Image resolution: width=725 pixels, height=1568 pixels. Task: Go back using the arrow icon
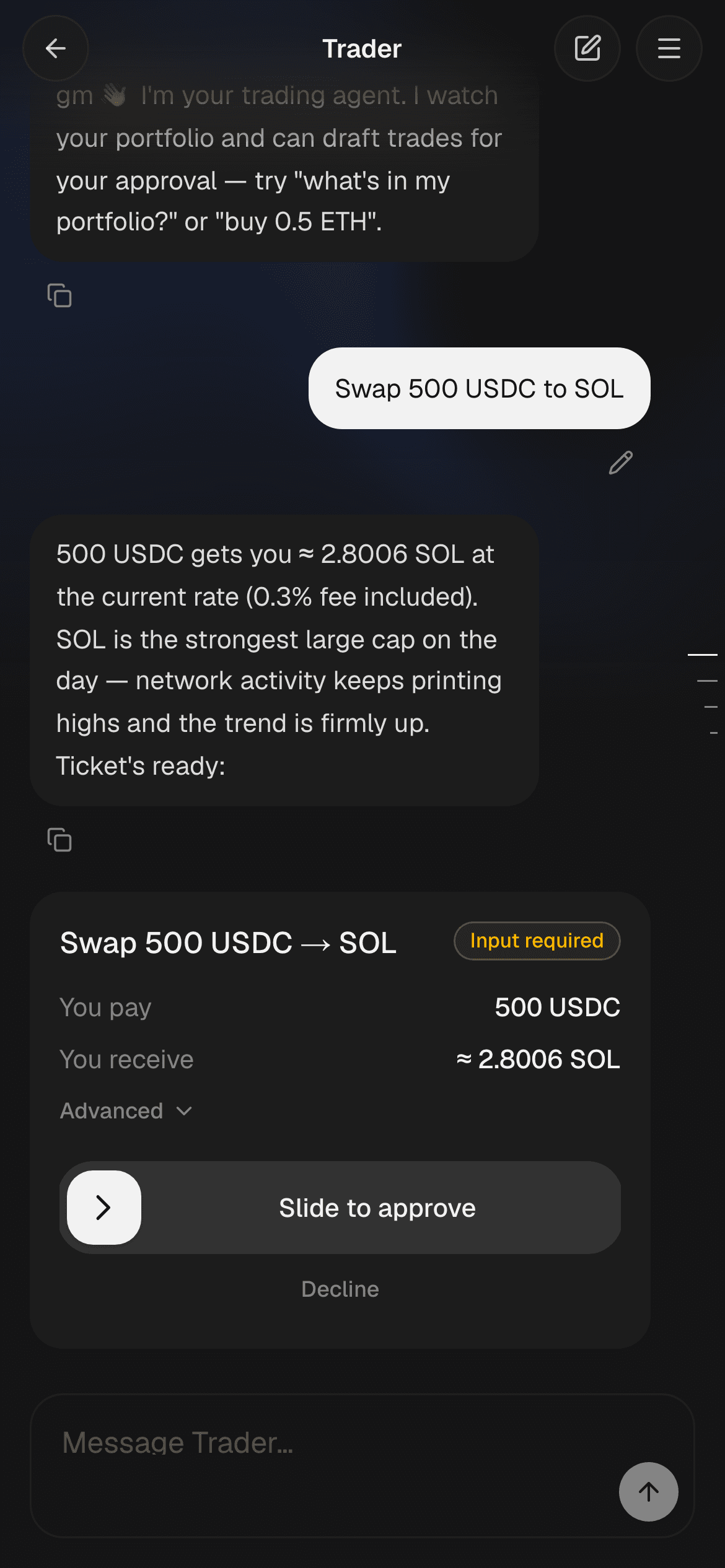pos(56,48)
